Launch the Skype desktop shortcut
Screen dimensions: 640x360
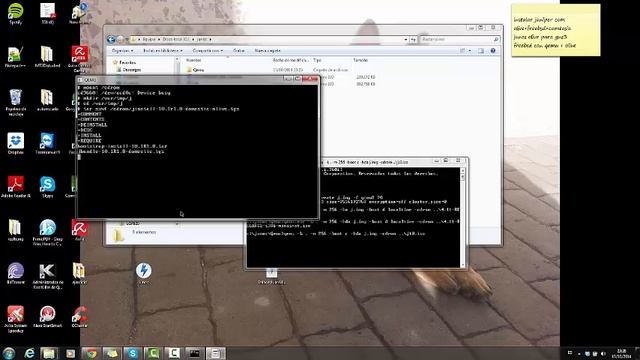tap(47, 187)
